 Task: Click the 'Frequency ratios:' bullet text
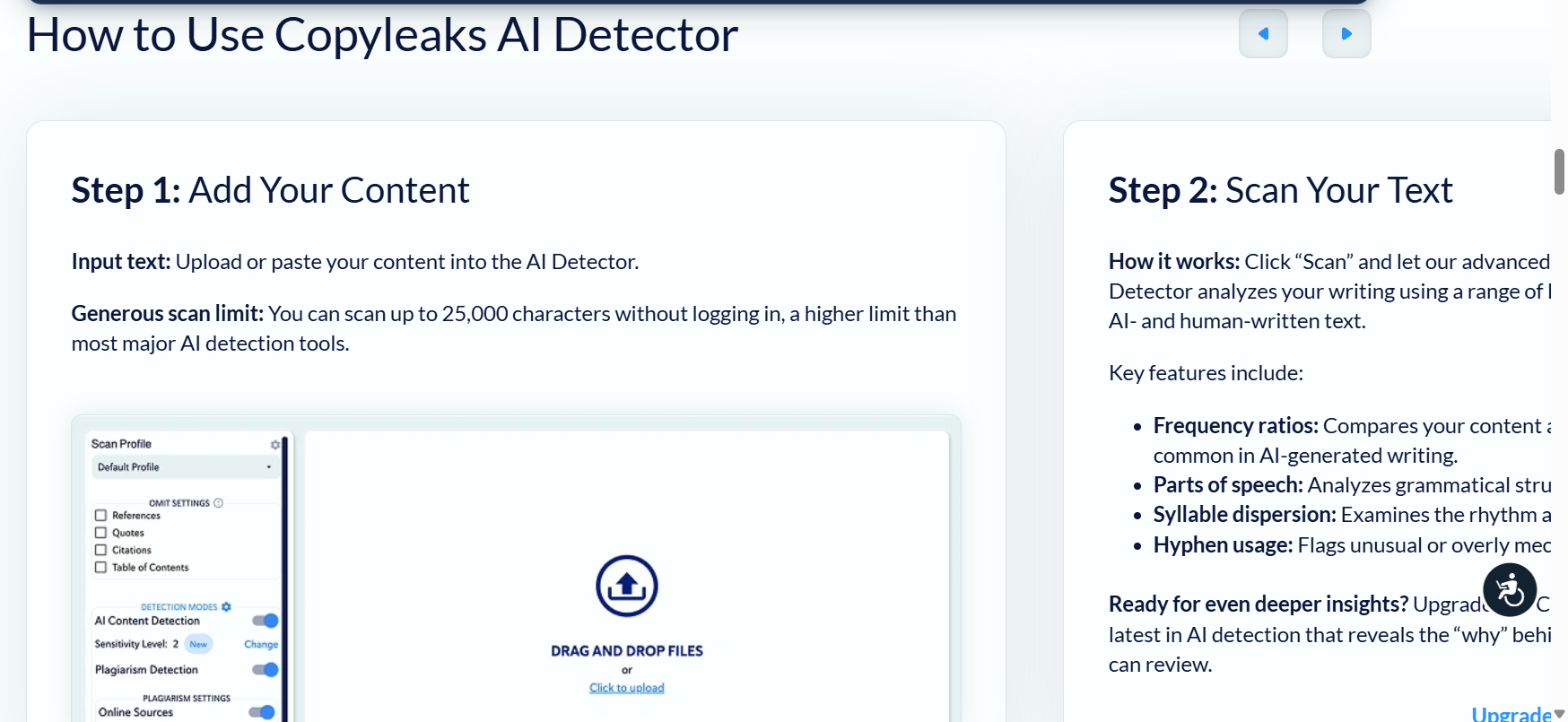tap(1236, 426)
